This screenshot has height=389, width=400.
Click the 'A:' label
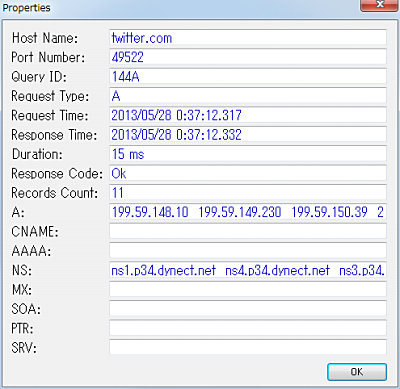click(18, 212)
